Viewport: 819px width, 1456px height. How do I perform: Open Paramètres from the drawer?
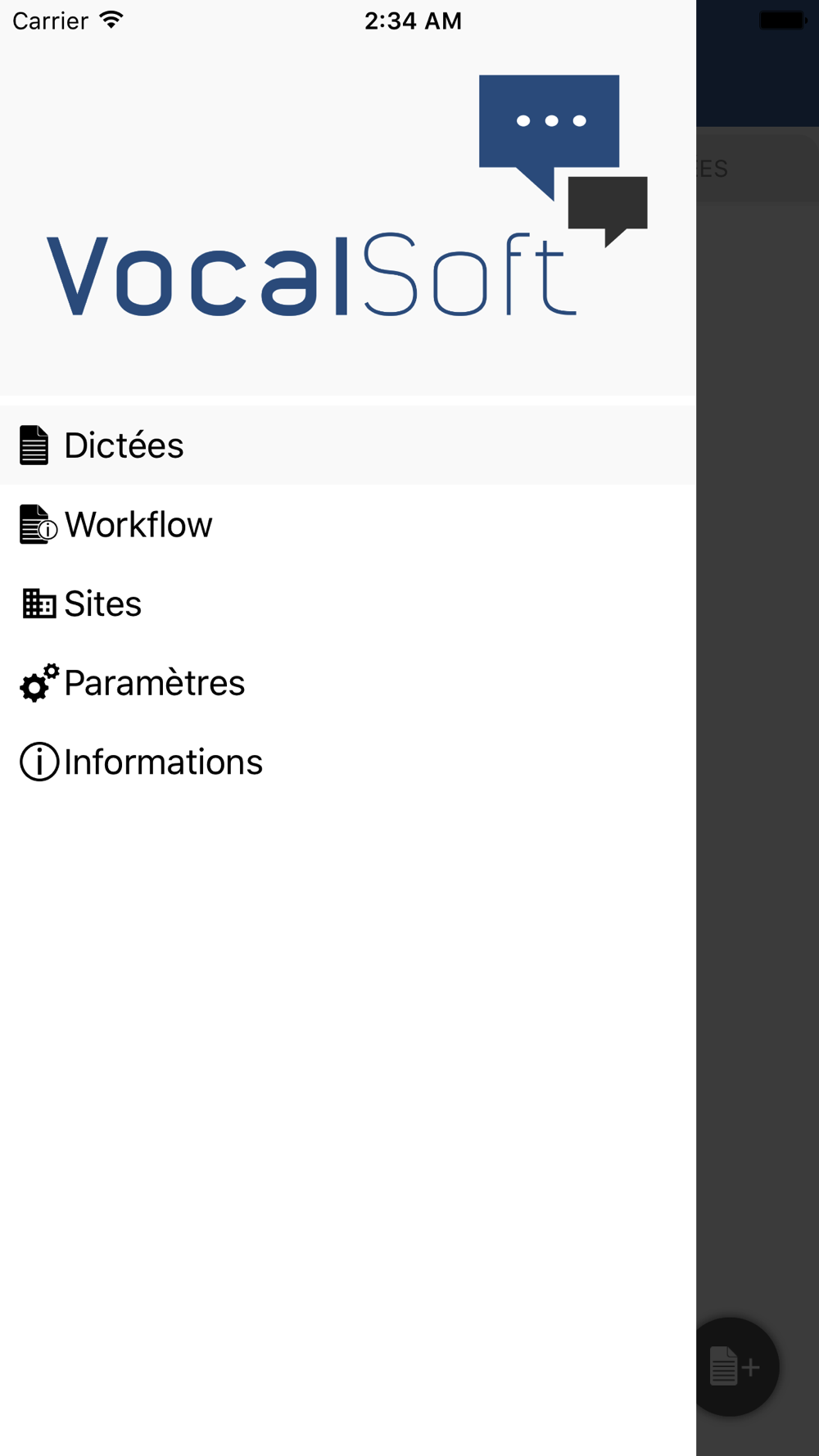pyautogui.click(x=155, y=683)
